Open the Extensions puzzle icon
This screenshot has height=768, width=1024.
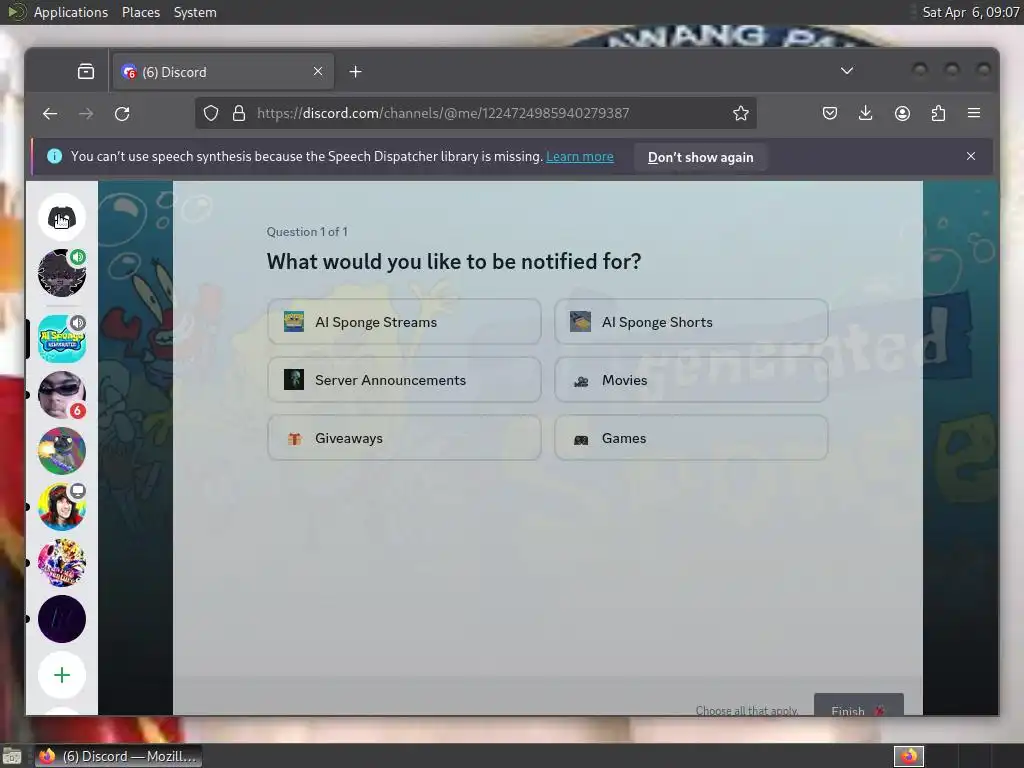click(938, 114)
